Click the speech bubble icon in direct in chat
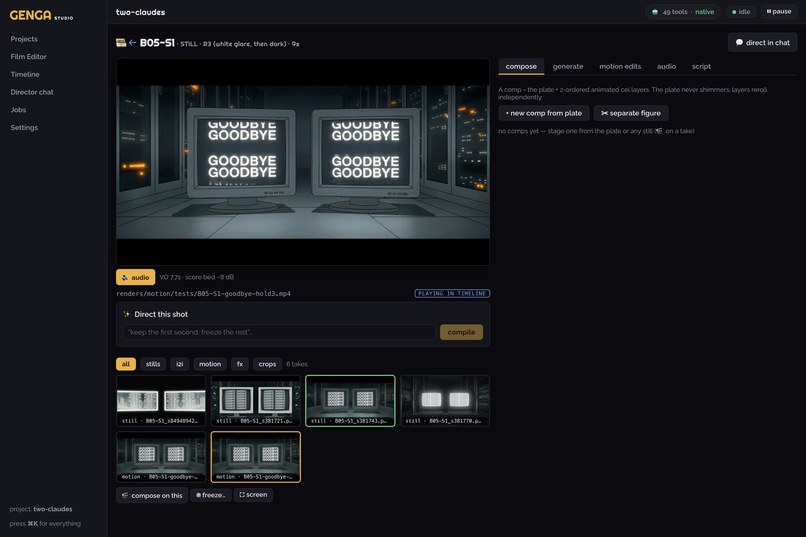 (739, 43)
